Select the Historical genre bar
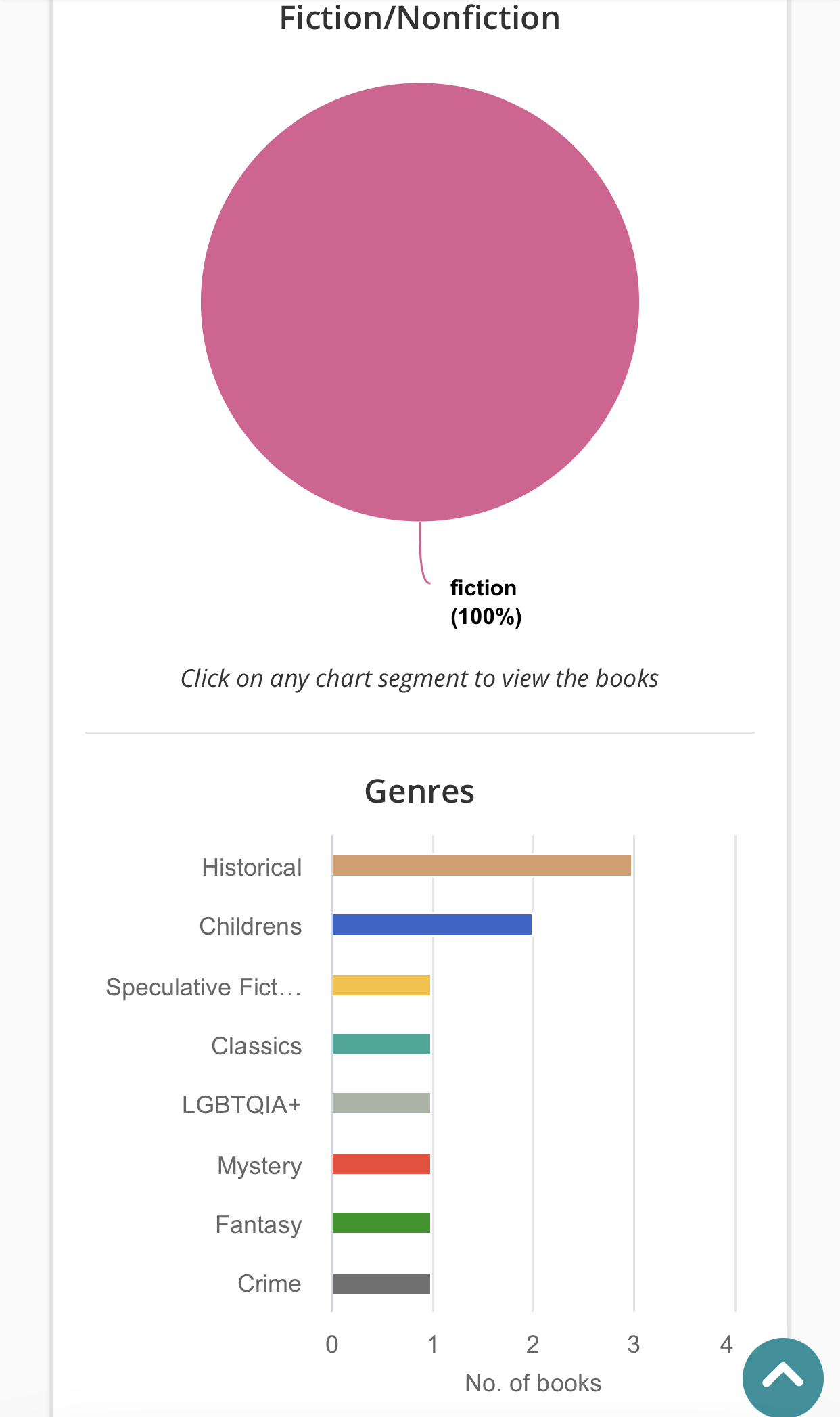 (481, 865)
